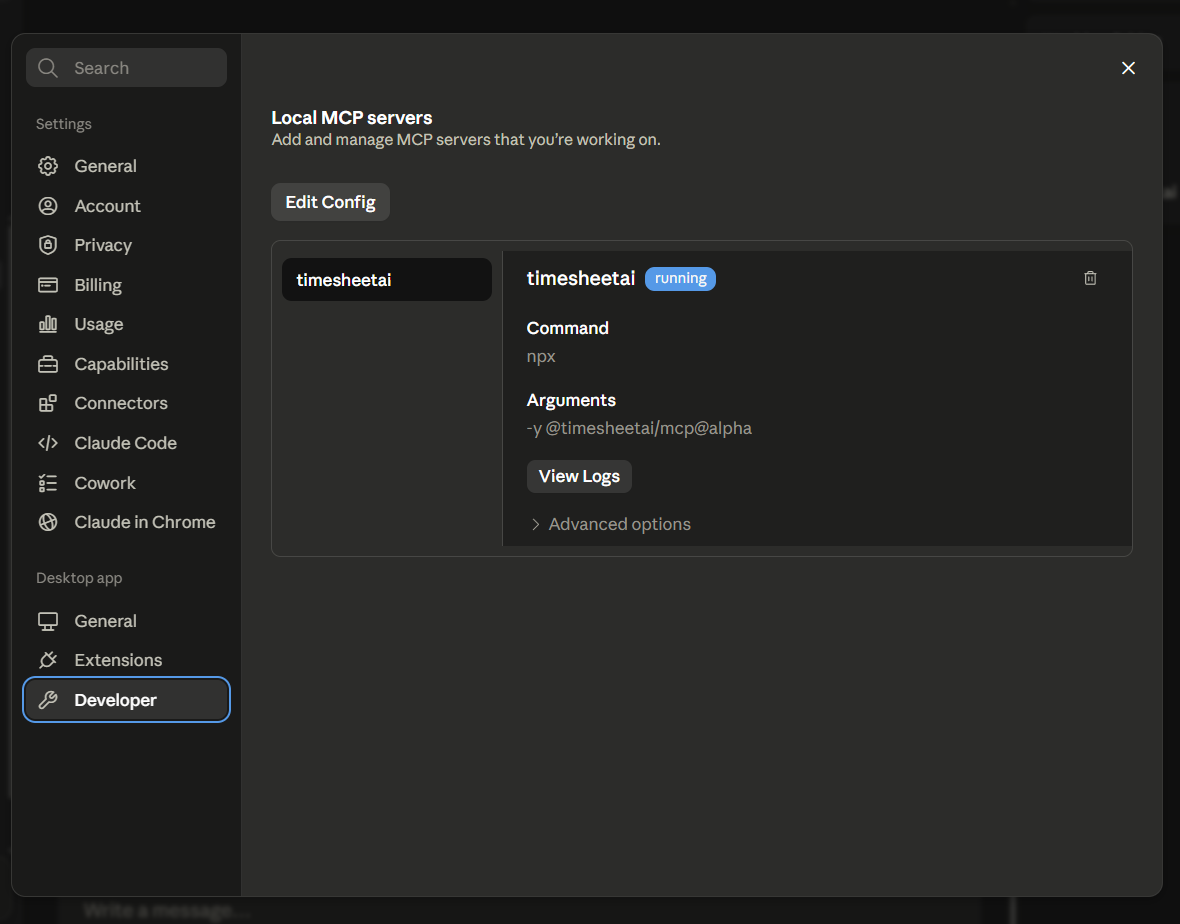The height and width of the screenshot is (924, 1180).
Task: Select Capabilities in the sidebar
Action: tap(126, 364)
